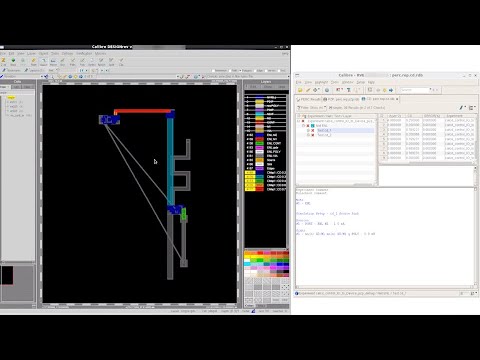
Task: Select the Test:cd_2 tree item
Action: pyautogui.click(x=324, y=135)
